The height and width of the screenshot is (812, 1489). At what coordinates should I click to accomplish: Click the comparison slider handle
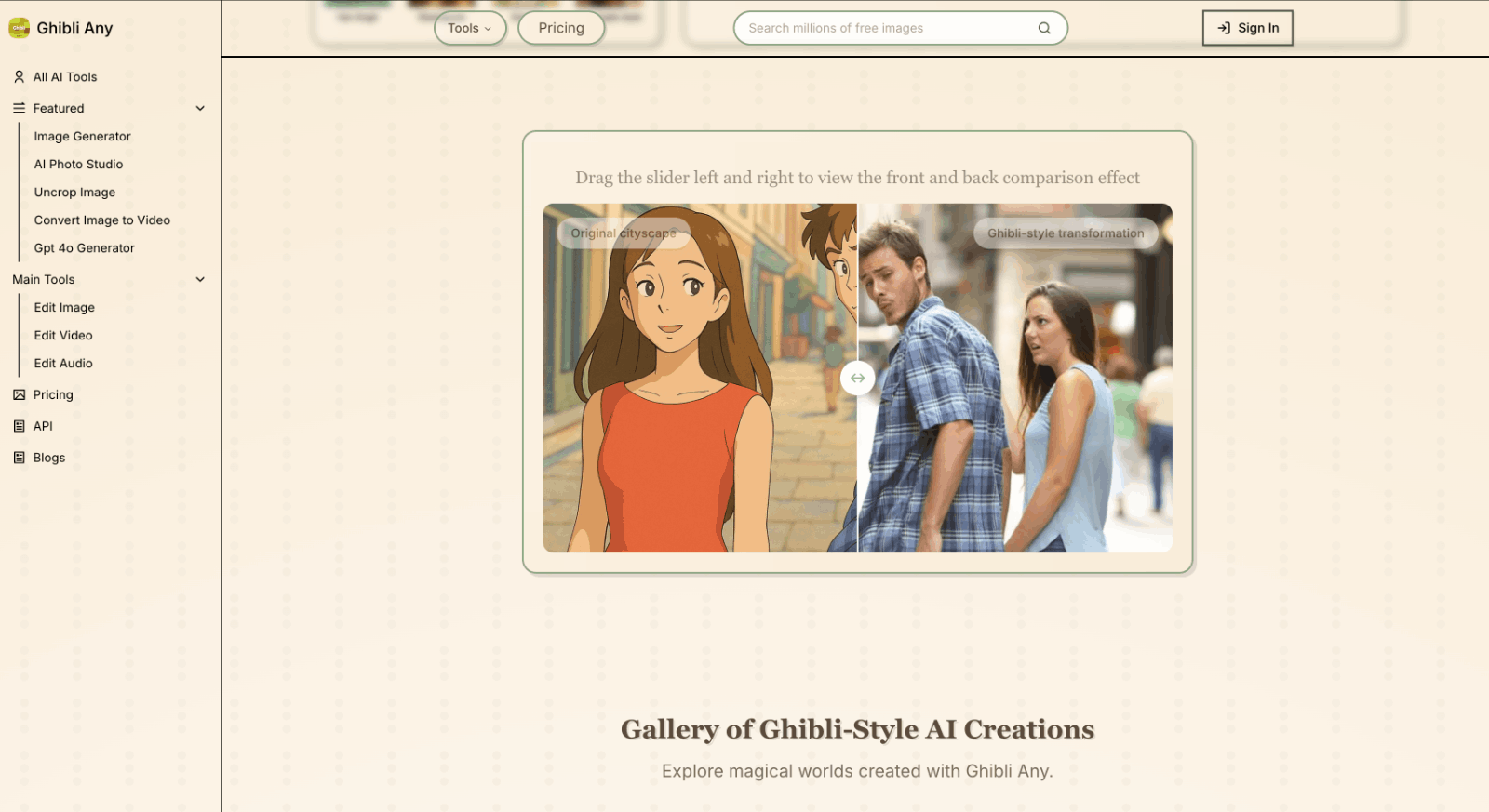857,379
